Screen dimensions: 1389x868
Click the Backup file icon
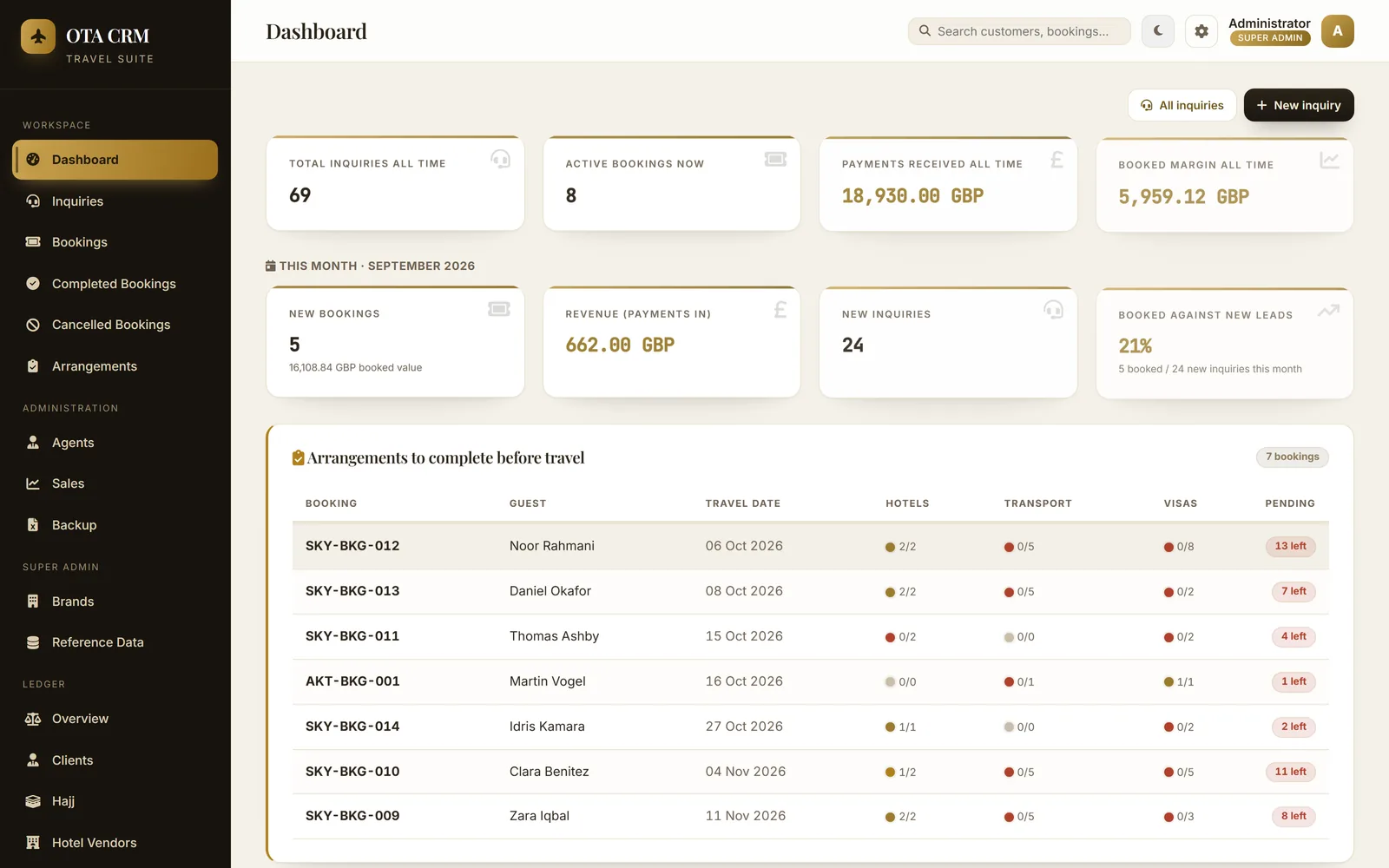click(33, 525)
